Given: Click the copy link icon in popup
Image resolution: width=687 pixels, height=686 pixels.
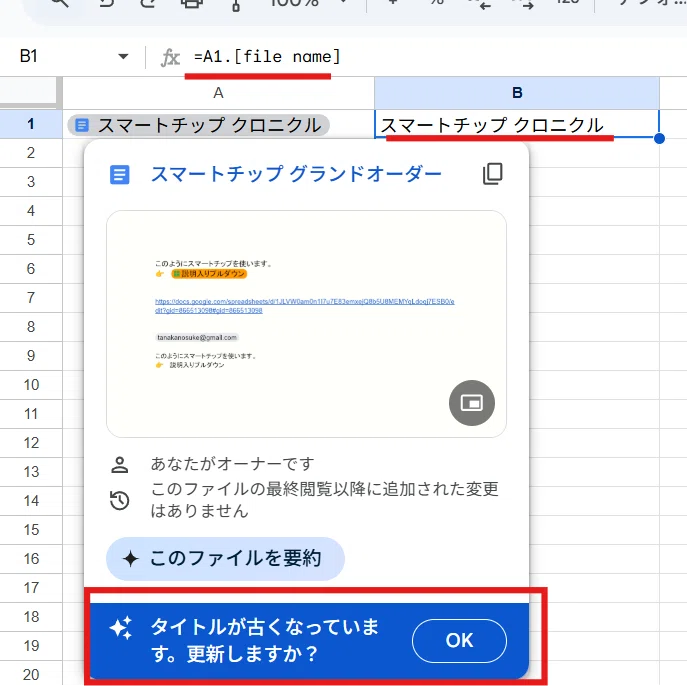Looking at the screenshot, I should point(492,174).
